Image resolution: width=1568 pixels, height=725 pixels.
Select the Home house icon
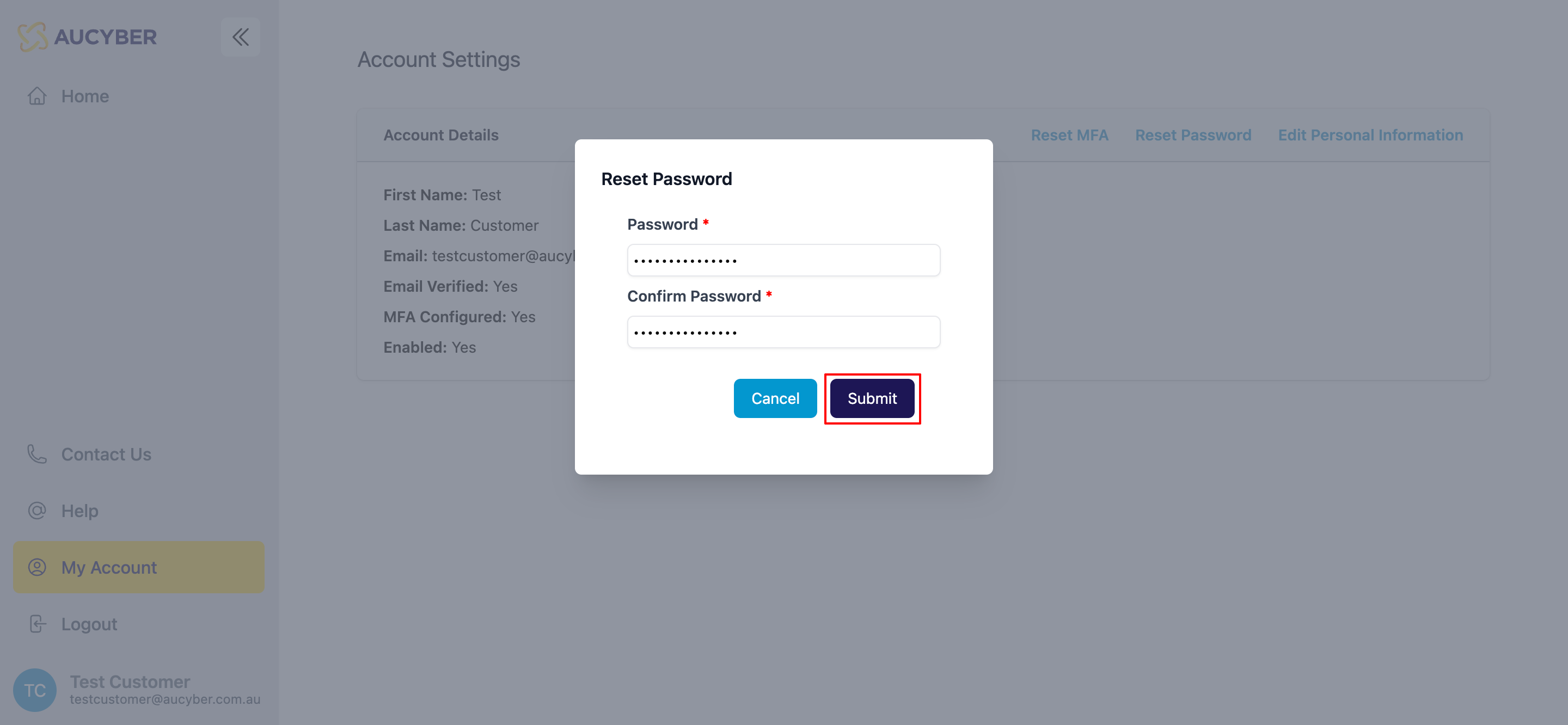click(36, 96)
